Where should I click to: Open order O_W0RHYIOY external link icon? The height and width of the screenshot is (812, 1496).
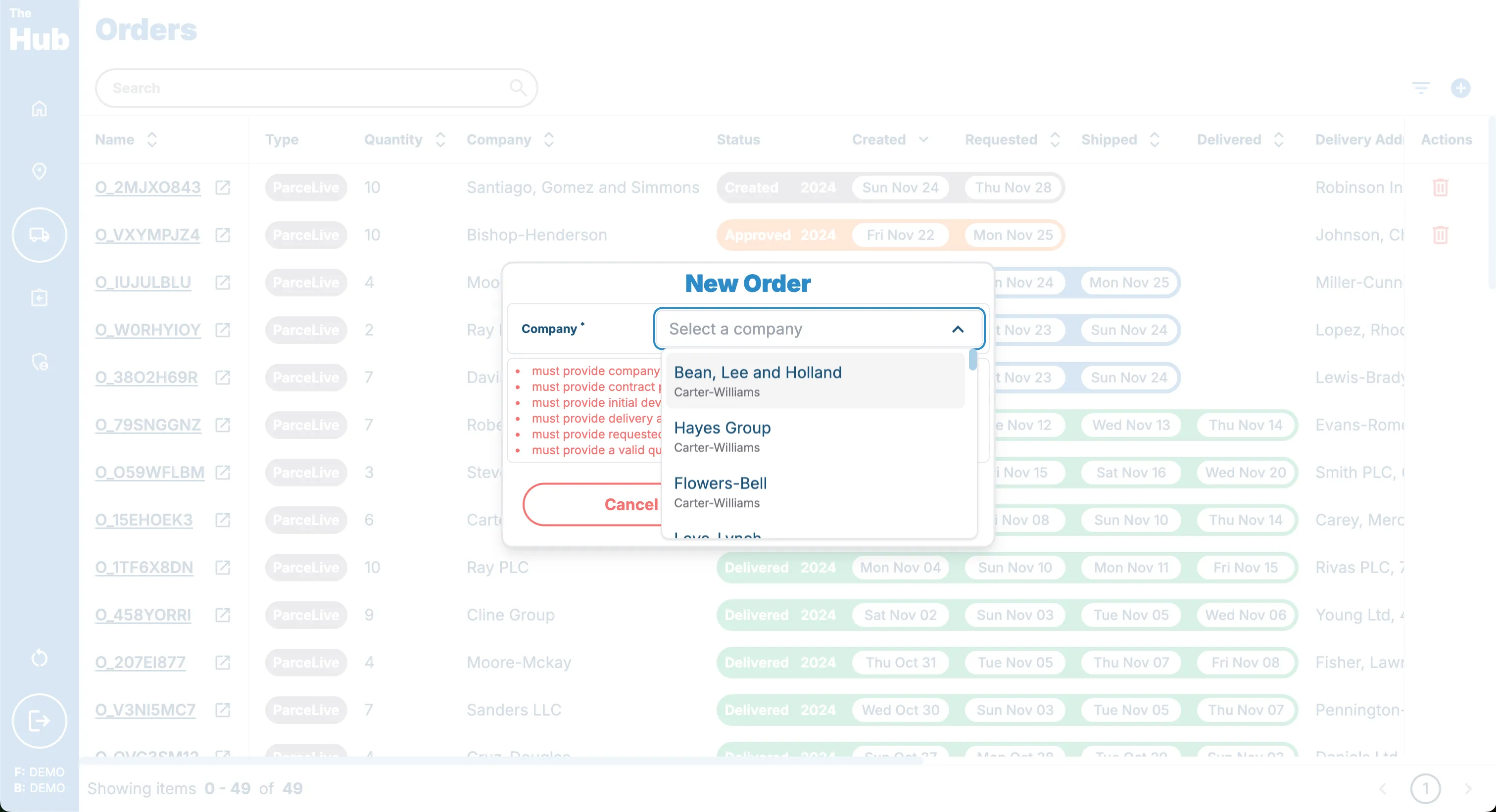(223, 330)
